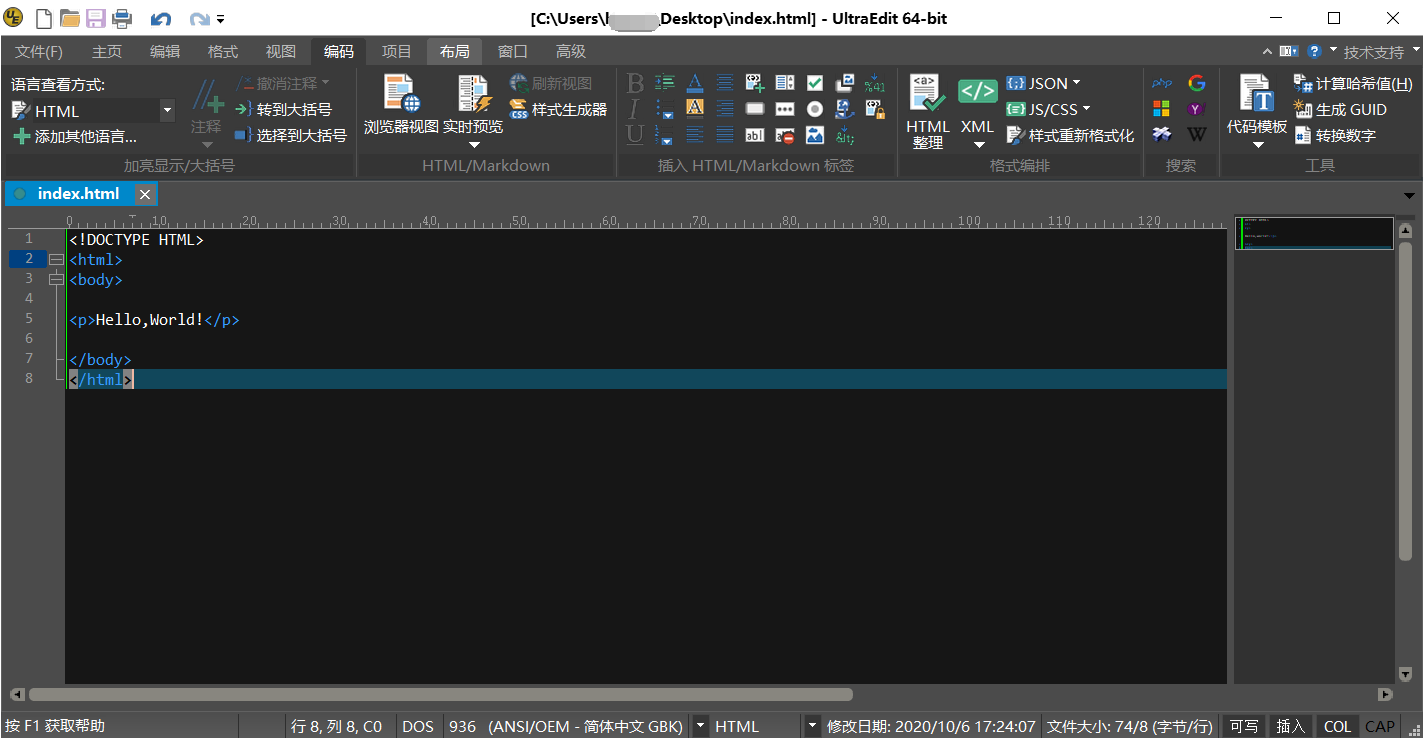Toggle COL column mode in status bar
1424x739 pixels.
[x=1337, y=727]
